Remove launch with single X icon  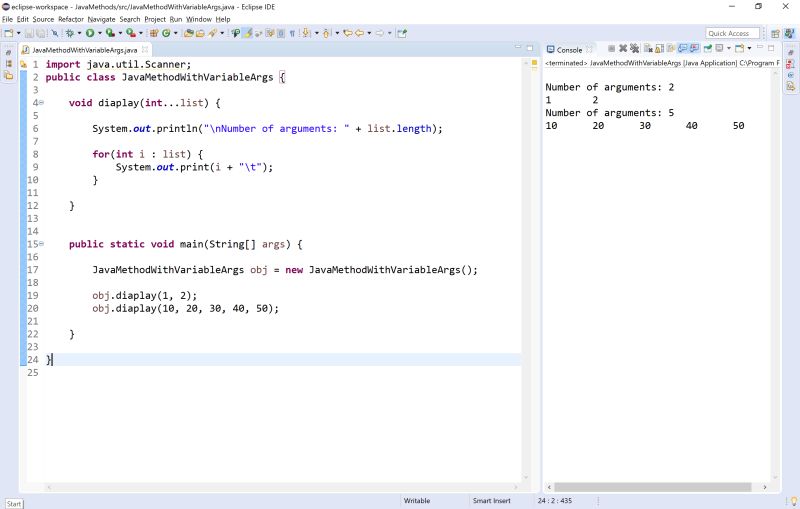623,48
